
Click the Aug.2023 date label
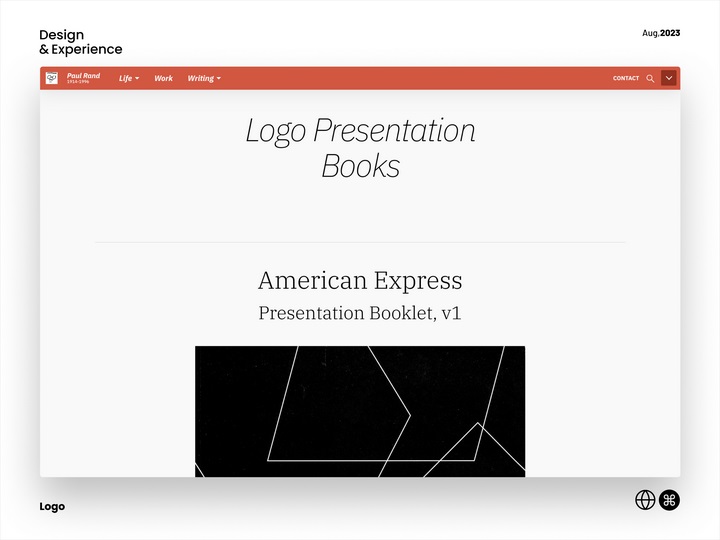tap(661, 33)
